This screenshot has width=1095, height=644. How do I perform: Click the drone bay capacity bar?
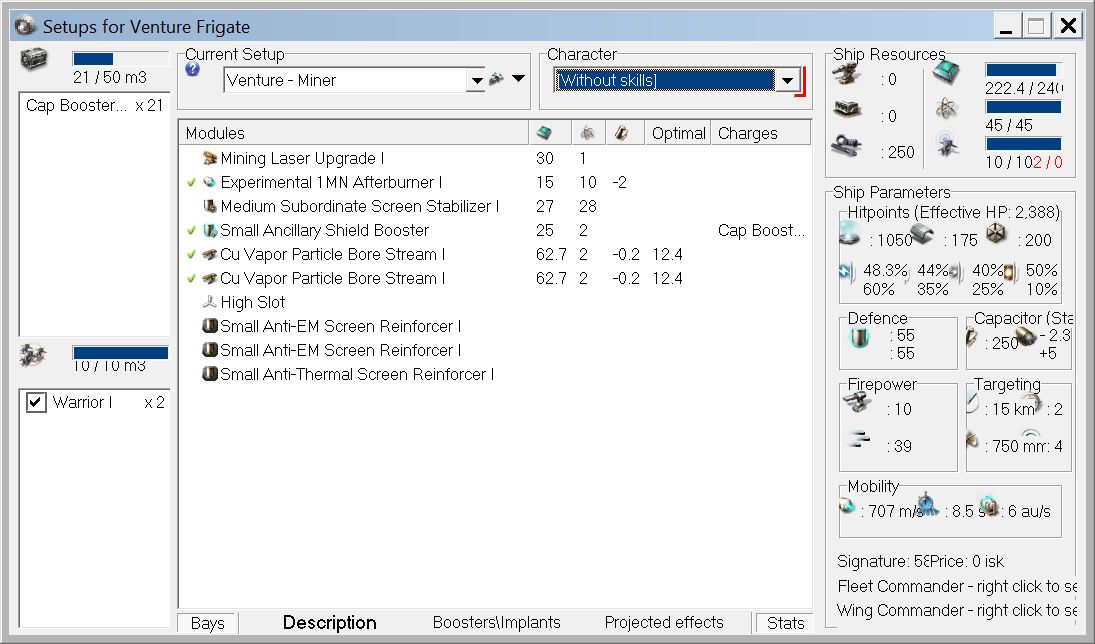(x=120, y=353)
